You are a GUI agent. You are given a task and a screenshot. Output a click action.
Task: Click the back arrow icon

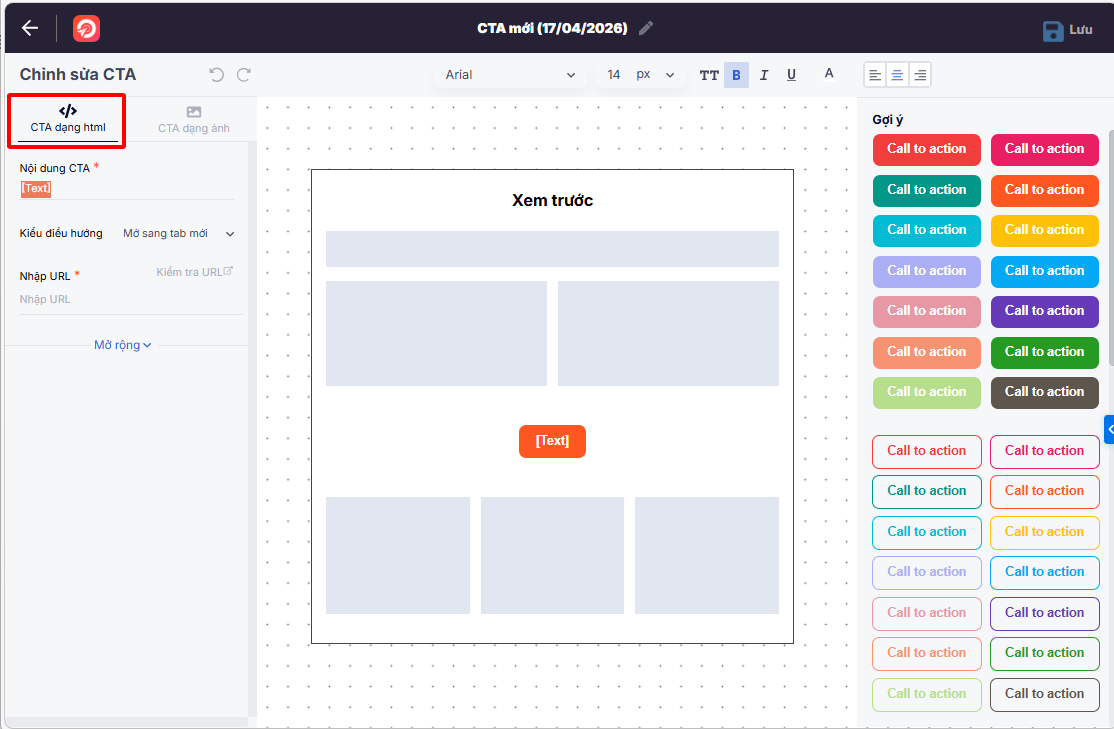[30, 28]
